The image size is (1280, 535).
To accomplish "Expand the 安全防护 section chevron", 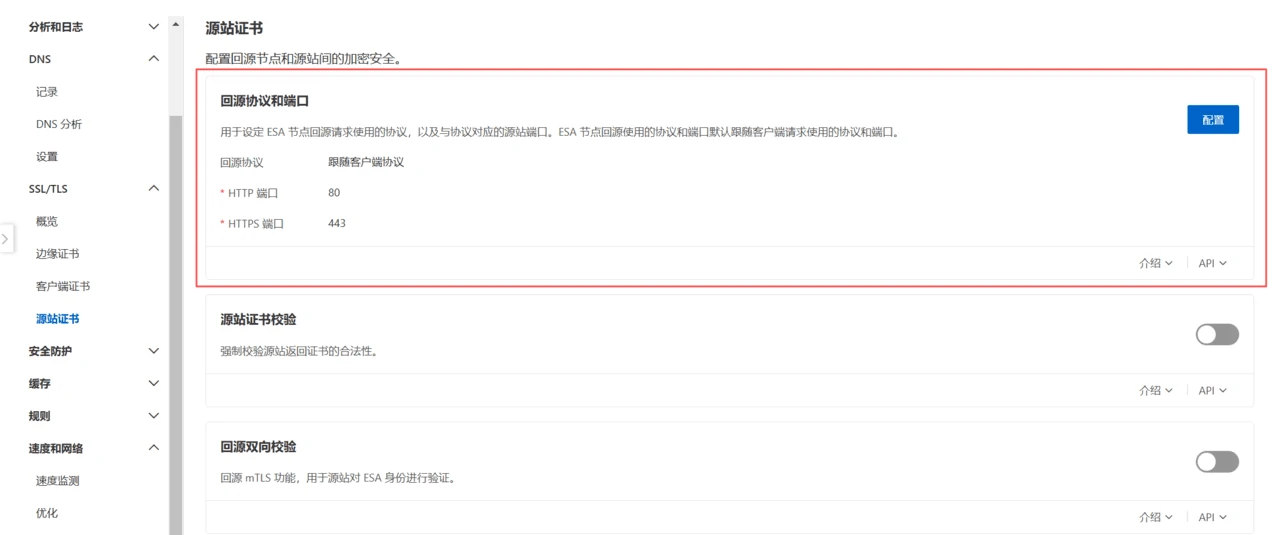I will coord(153,351).
